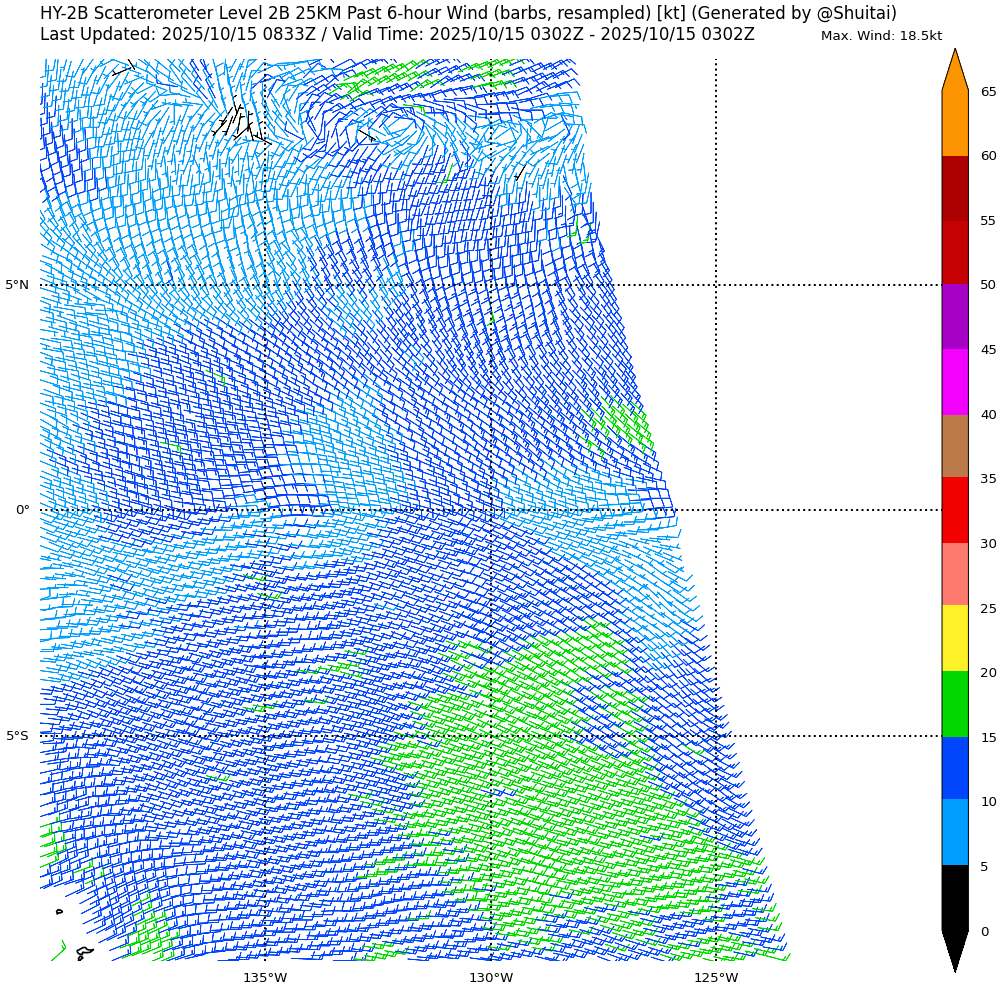The width and height of the screenshot is (1002, 989).
Task: Click the 135°W longitude axis label
Action: (x=265, y=977)
